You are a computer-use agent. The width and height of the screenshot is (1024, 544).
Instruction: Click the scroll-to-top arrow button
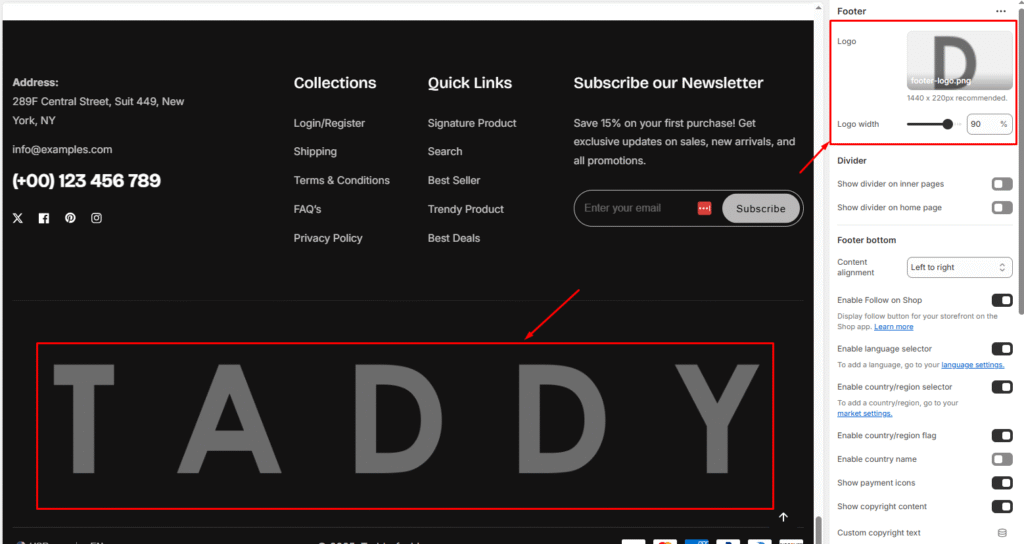tap(784, 517)
